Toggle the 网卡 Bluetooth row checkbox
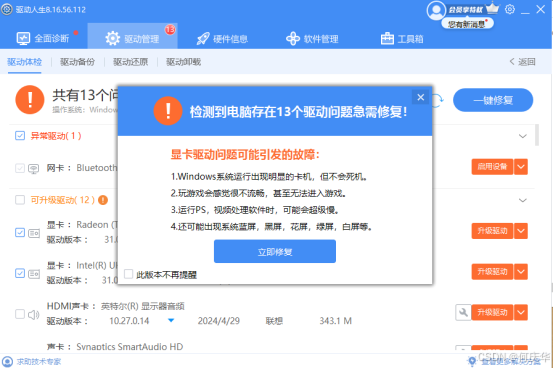The image size is (554, 368). [20, 168]
